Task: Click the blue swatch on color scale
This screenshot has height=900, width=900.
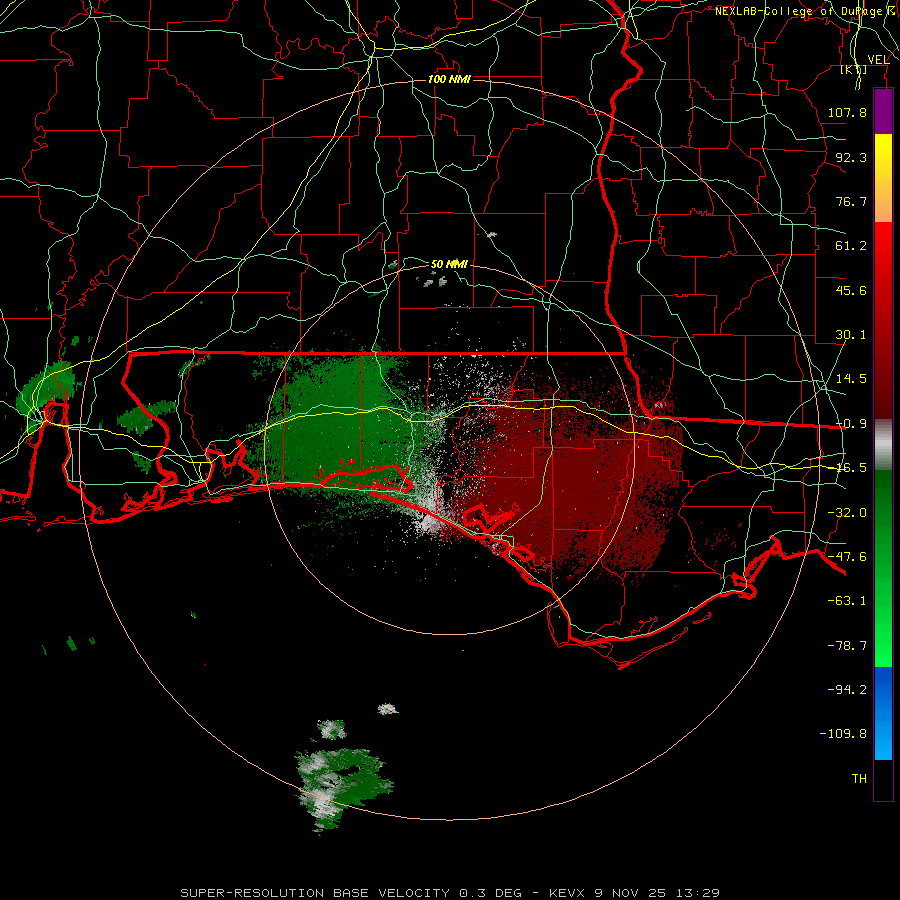Action: coord(883,713)
